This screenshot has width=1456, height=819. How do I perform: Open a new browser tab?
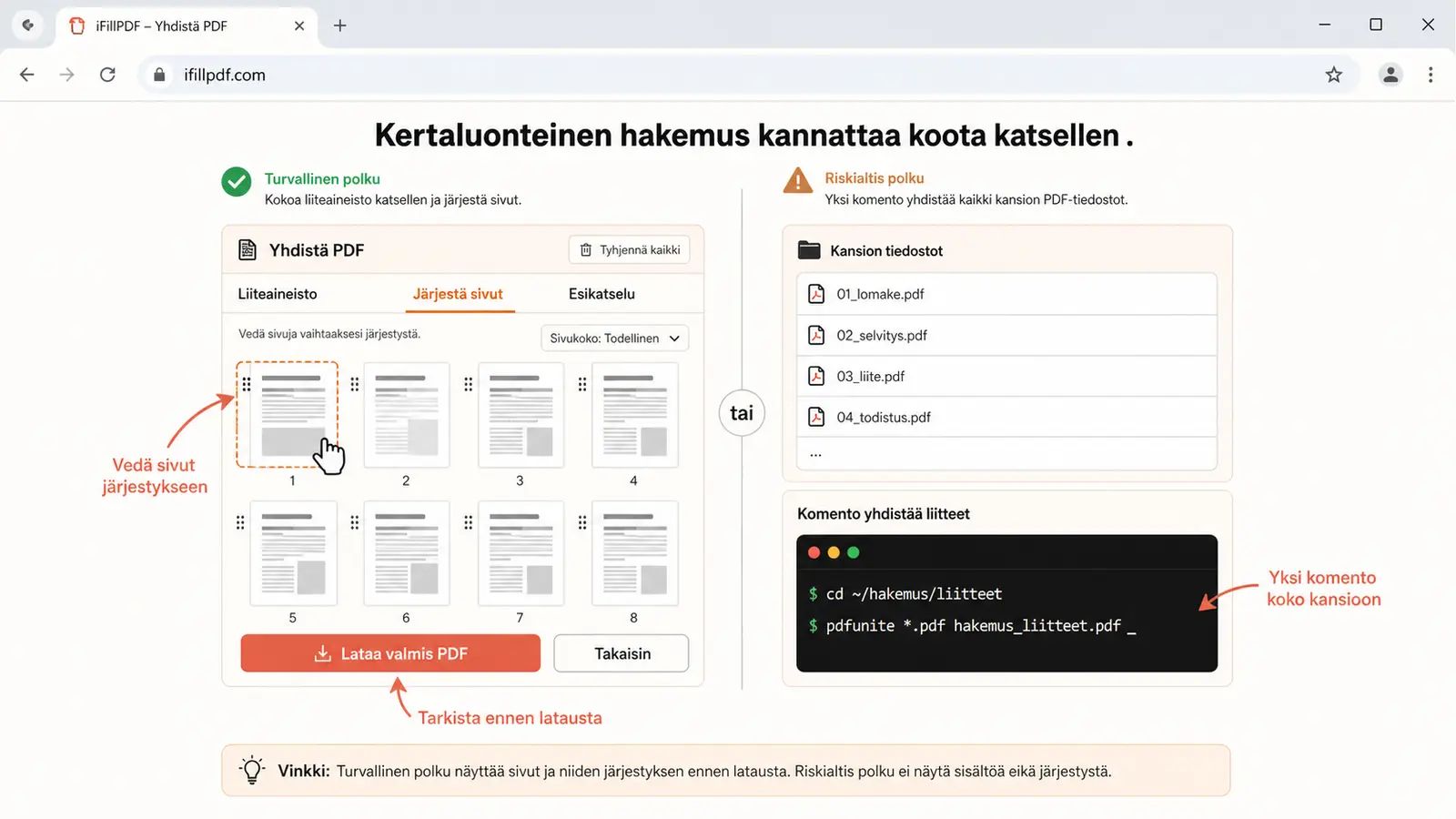pyautogui.click(x=339, y=25)
